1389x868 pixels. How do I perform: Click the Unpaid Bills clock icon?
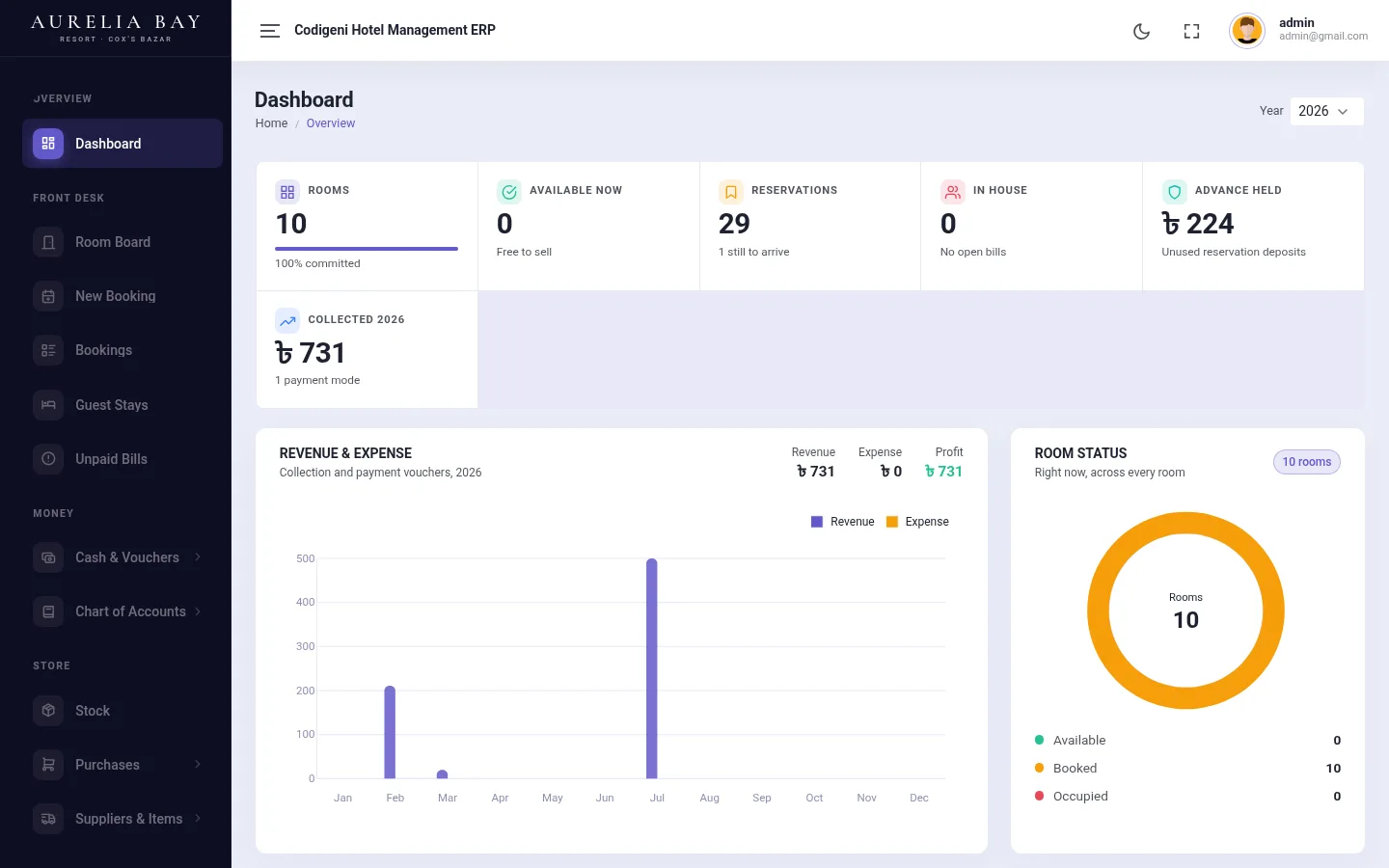(48, 459)
